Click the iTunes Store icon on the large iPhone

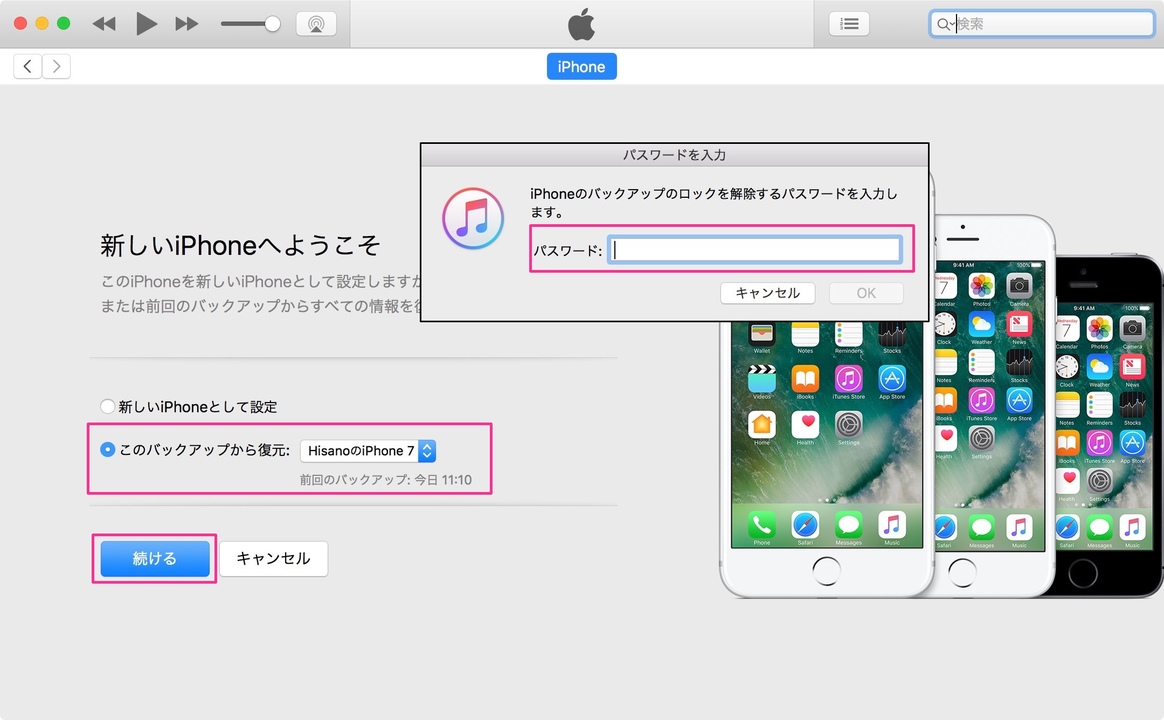click(849, 379)
